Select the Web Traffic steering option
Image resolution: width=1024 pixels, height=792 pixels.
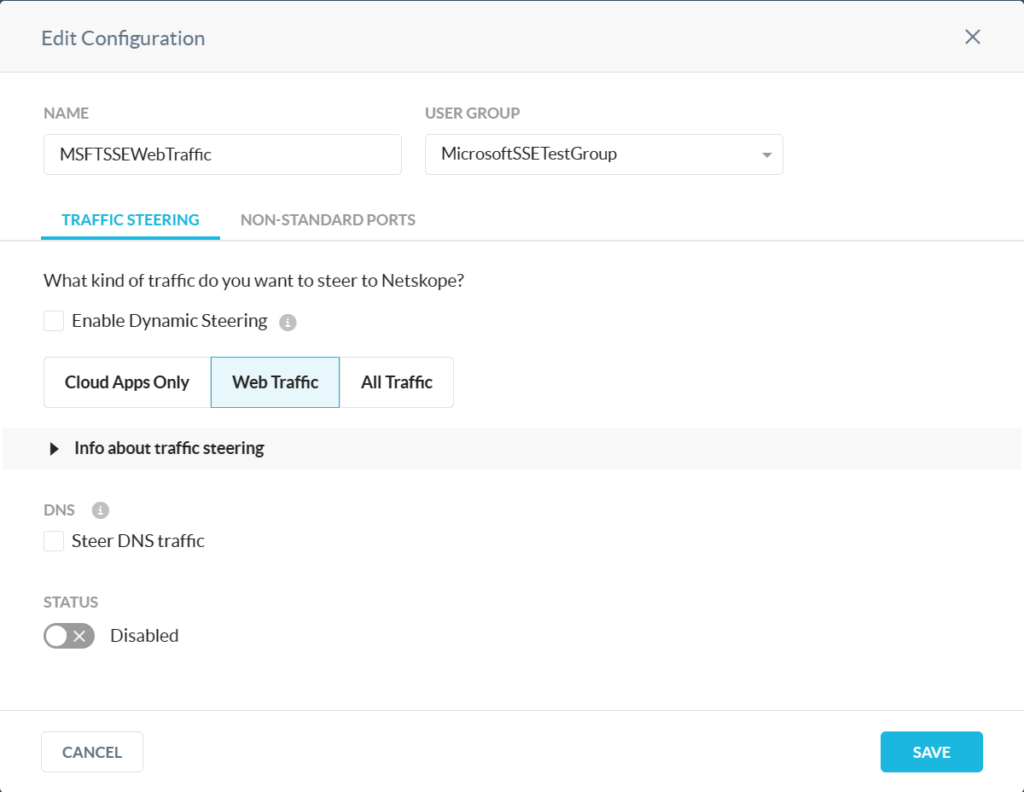point(274,382)
